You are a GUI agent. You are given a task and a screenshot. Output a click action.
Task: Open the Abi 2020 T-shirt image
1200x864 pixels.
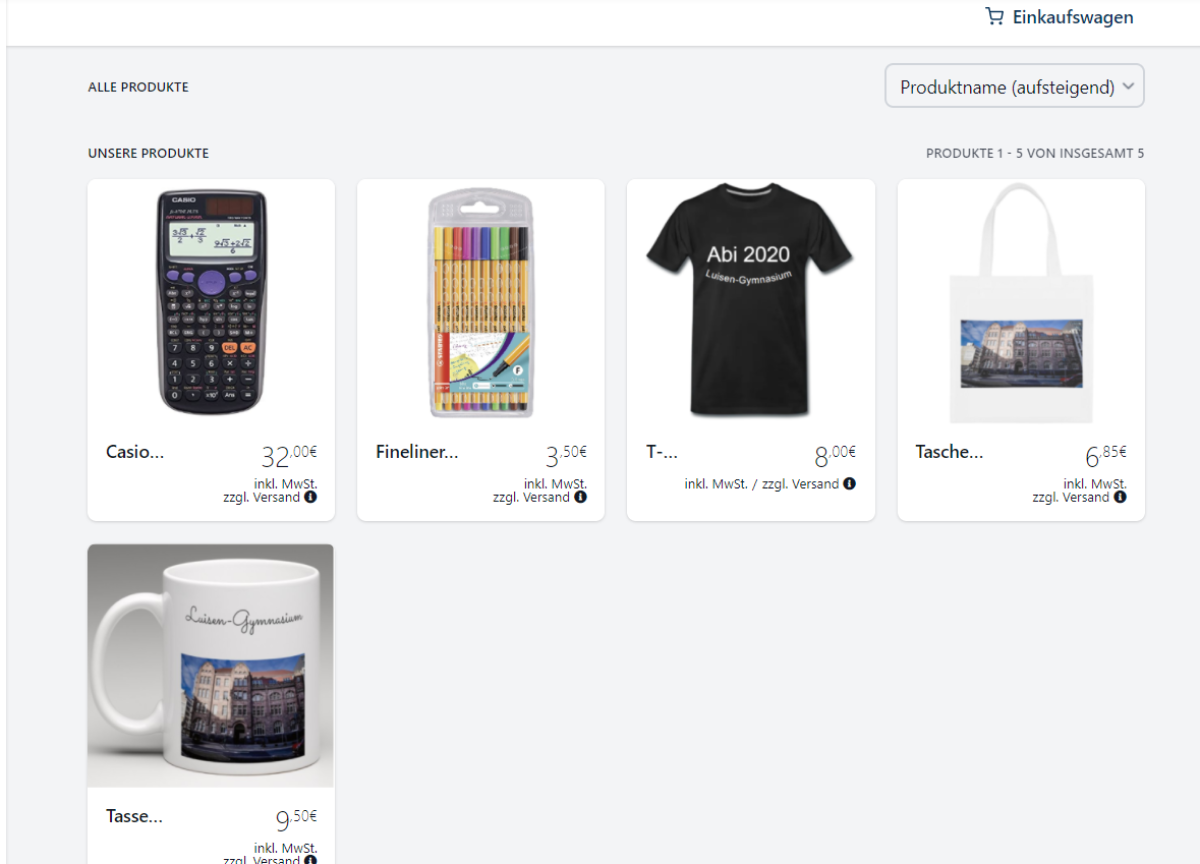[749, 300]
